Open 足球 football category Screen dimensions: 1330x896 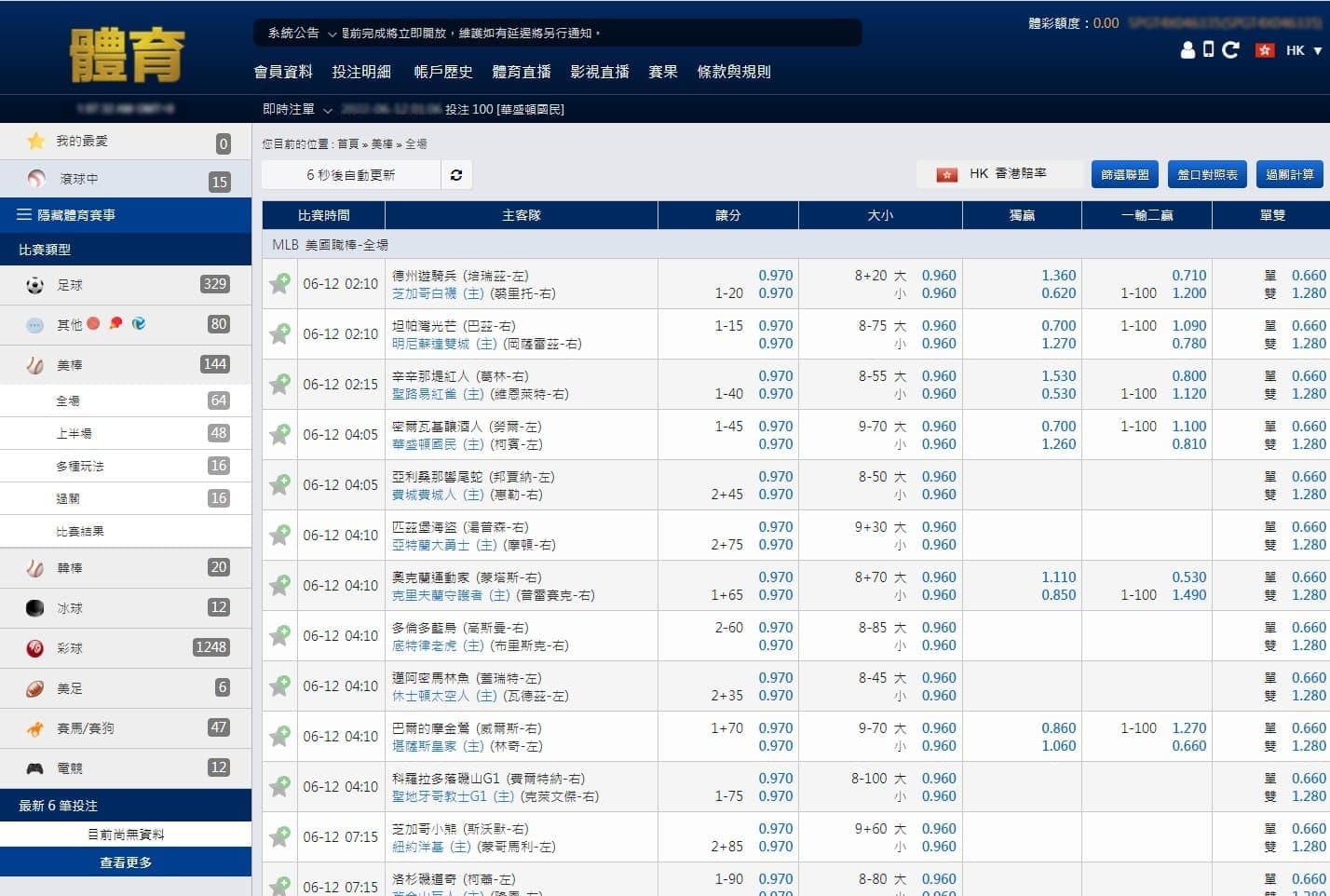(70, 285)
